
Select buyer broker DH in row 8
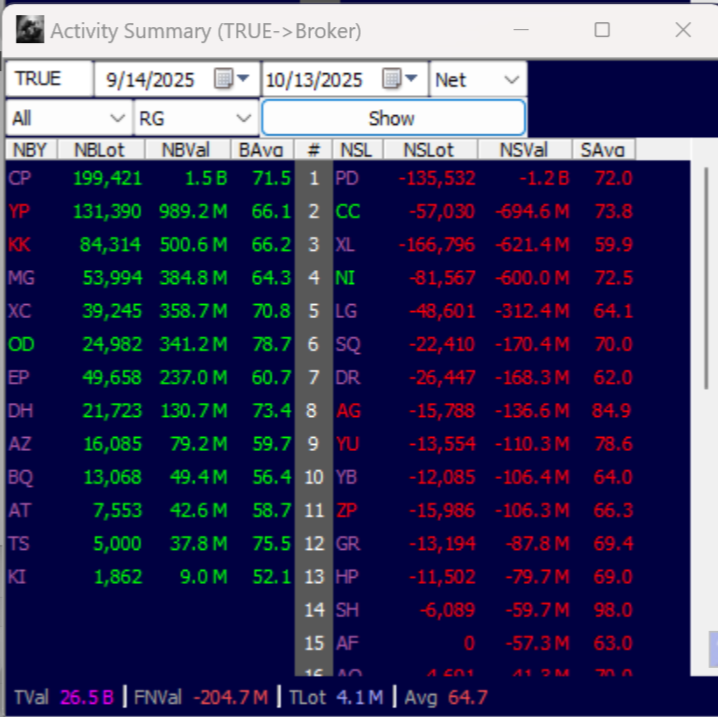tap(21, 411)
